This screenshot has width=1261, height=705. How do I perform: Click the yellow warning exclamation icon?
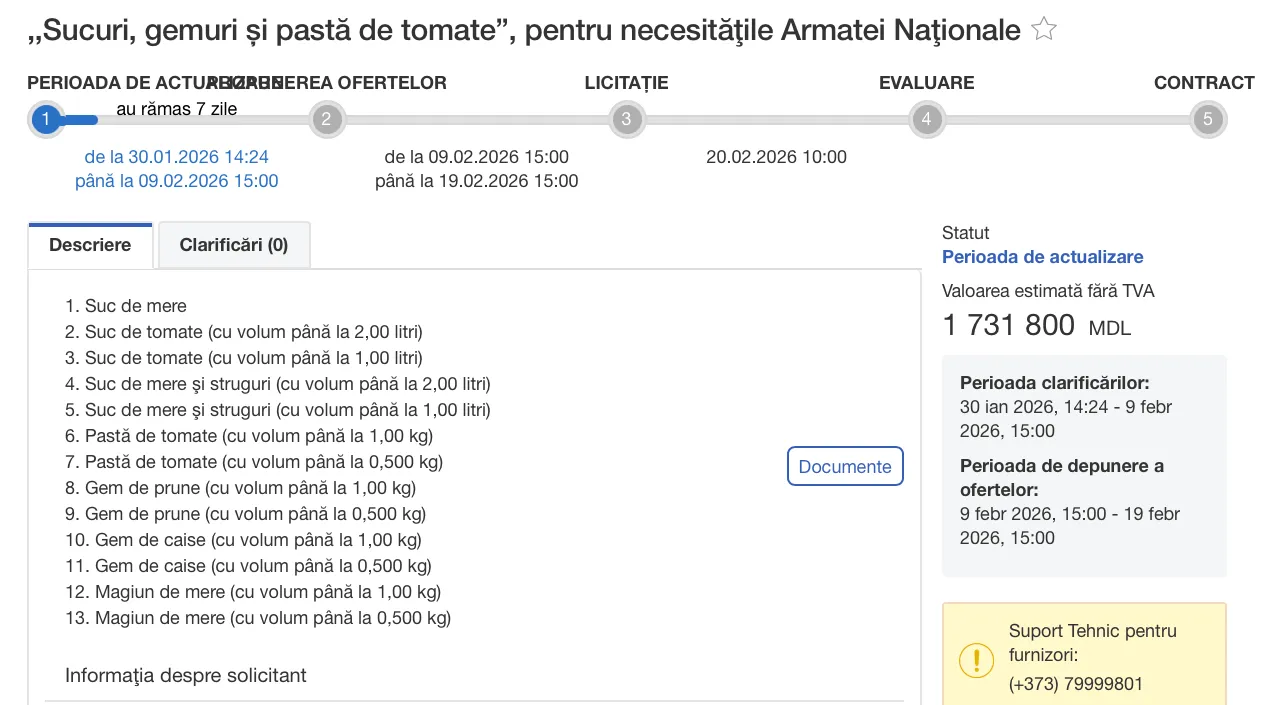tap(976, 659)
